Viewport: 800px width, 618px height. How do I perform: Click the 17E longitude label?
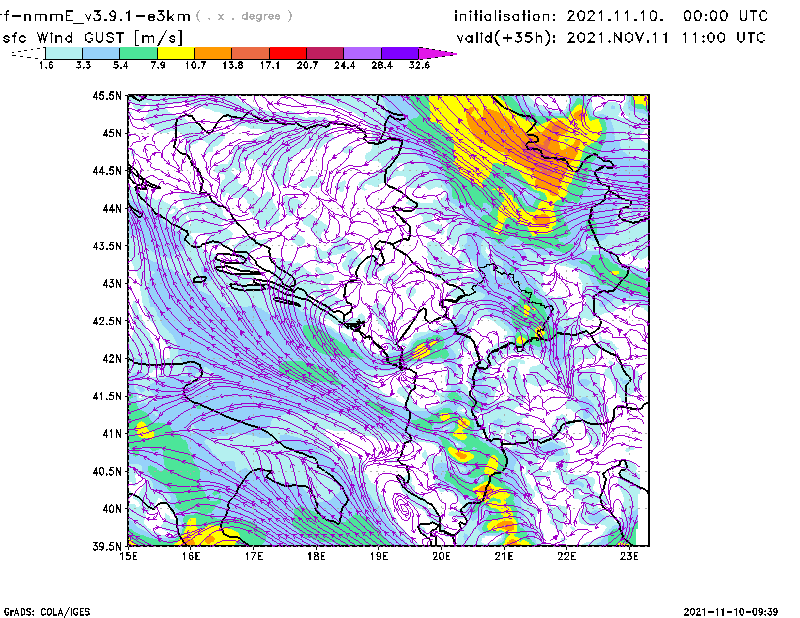[x=254, y=556]
